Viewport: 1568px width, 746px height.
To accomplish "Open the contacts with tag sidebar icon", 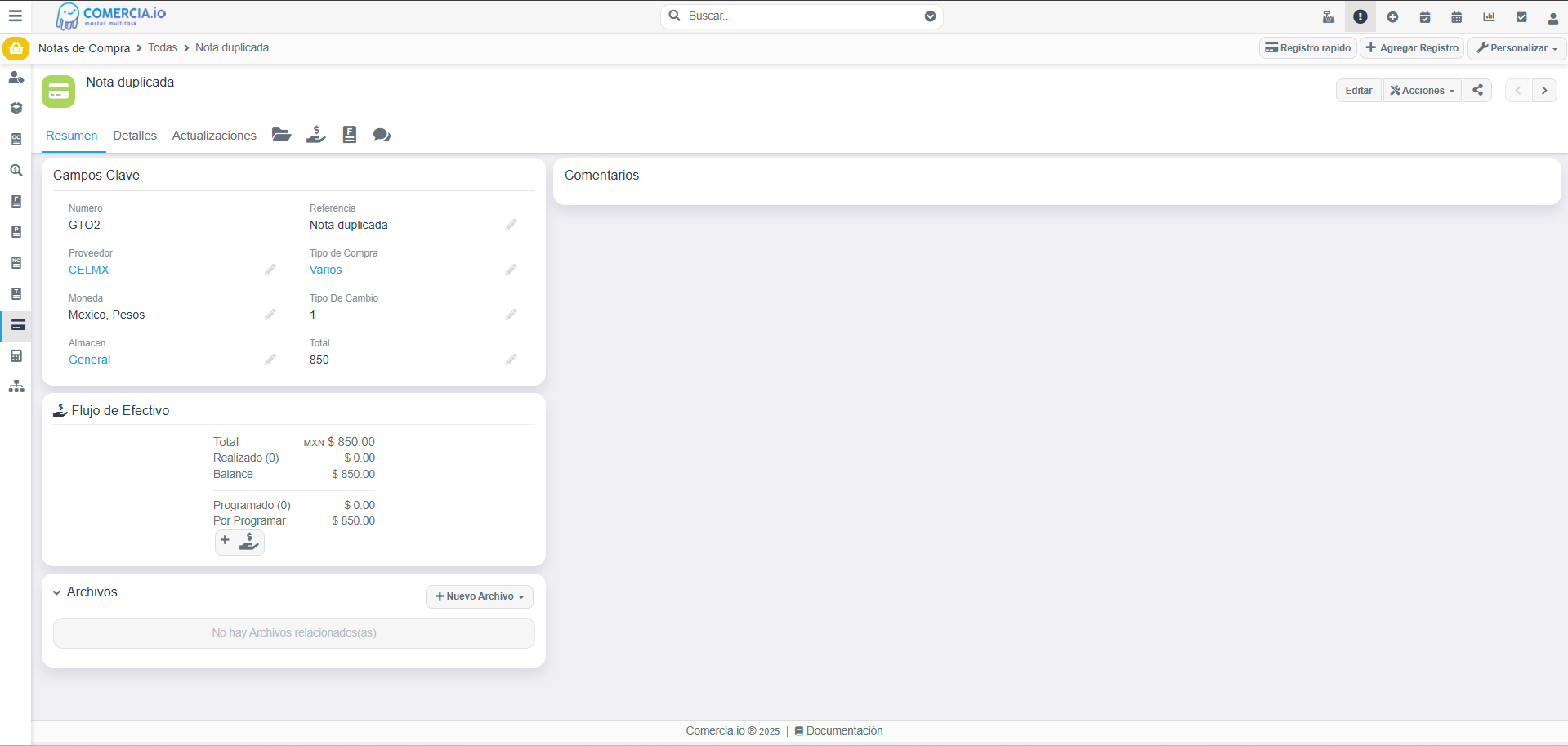I will [x=16, y=78].
